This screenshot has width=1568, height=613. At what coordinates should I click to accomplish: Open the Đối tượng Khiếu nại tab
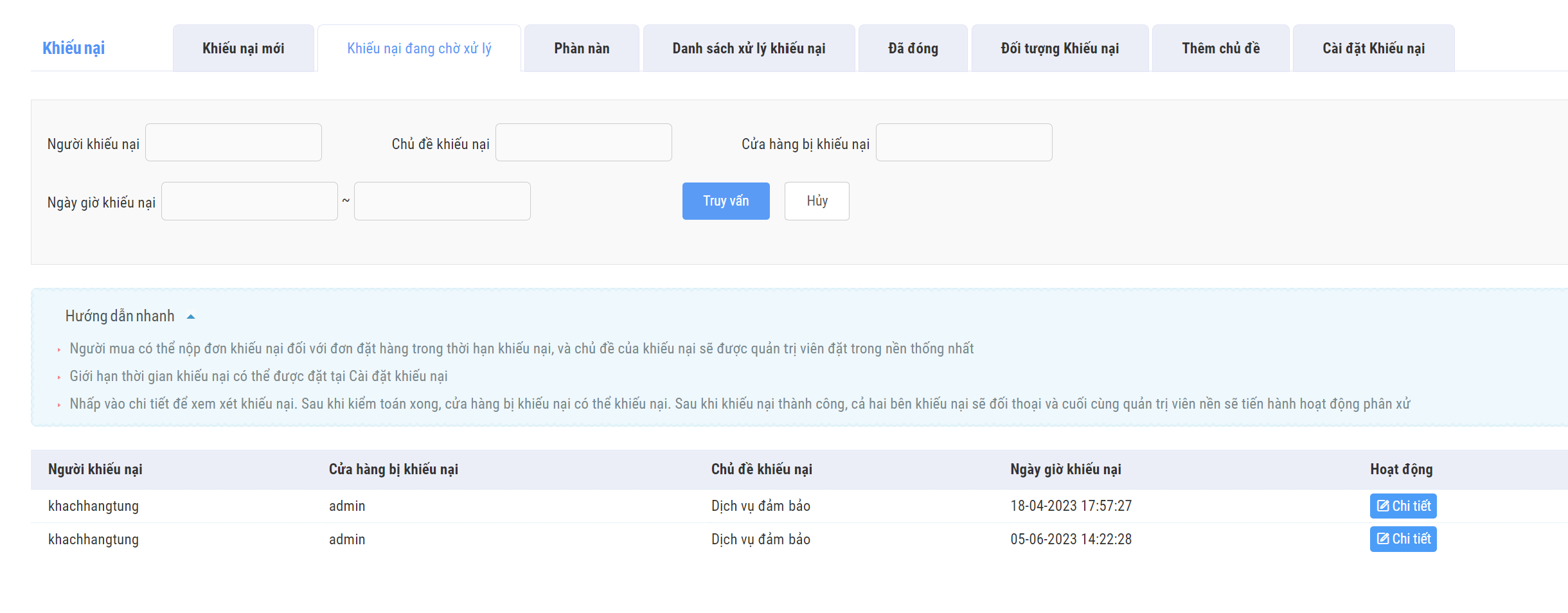[1060, 49]
